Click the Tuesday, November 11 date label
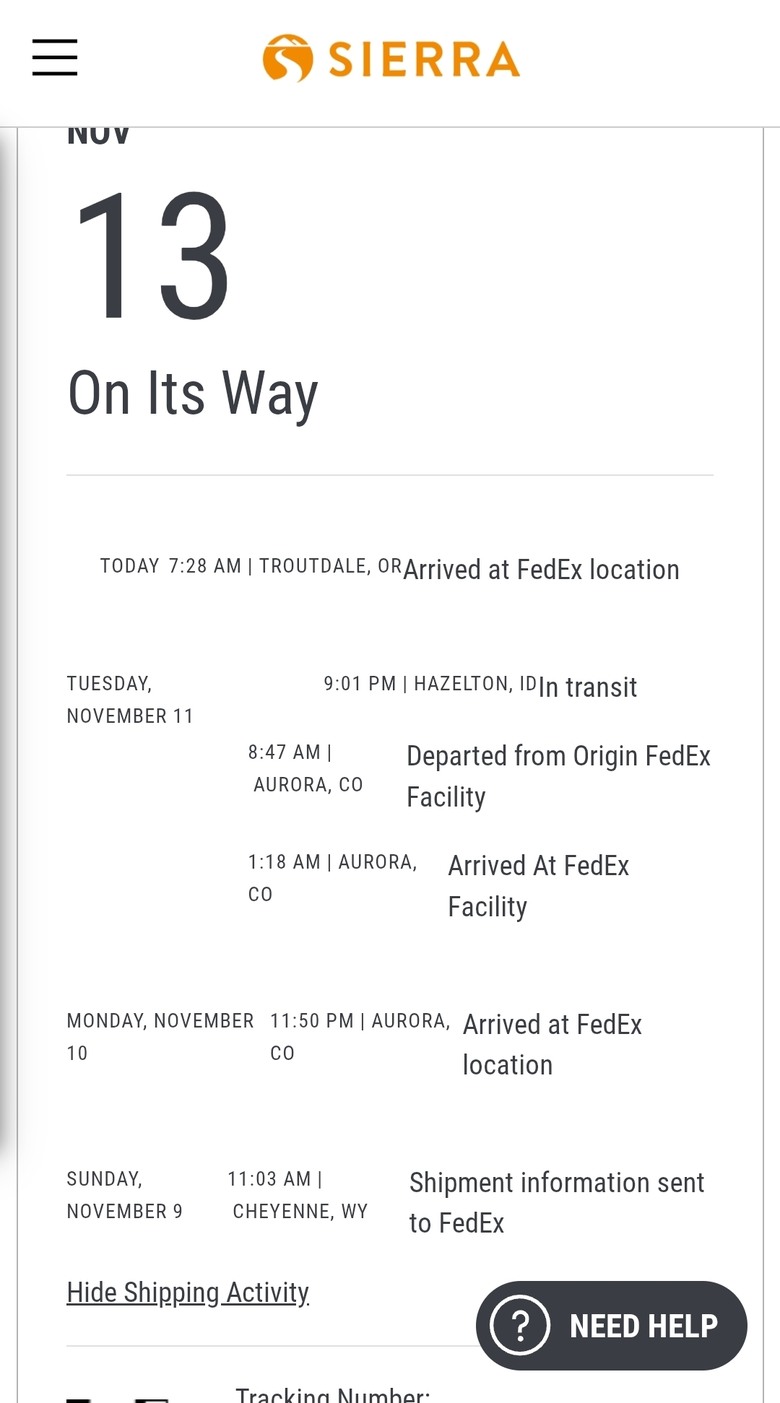This screenshot has height=1403, width=780. tap(129, 700)
